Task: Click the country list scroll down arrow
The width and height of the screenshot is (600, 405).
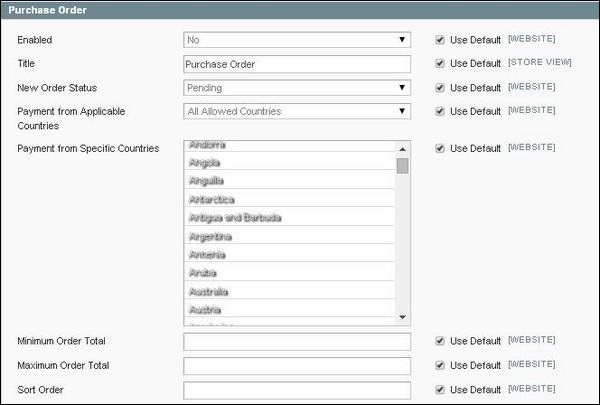Action: click(403, 317)
